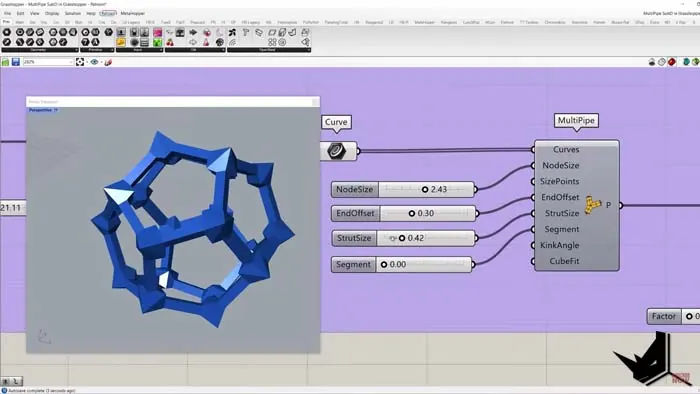
Task: Choose the yellow Panel component icon
Action: pyautogui.click(x=121, y=42)
